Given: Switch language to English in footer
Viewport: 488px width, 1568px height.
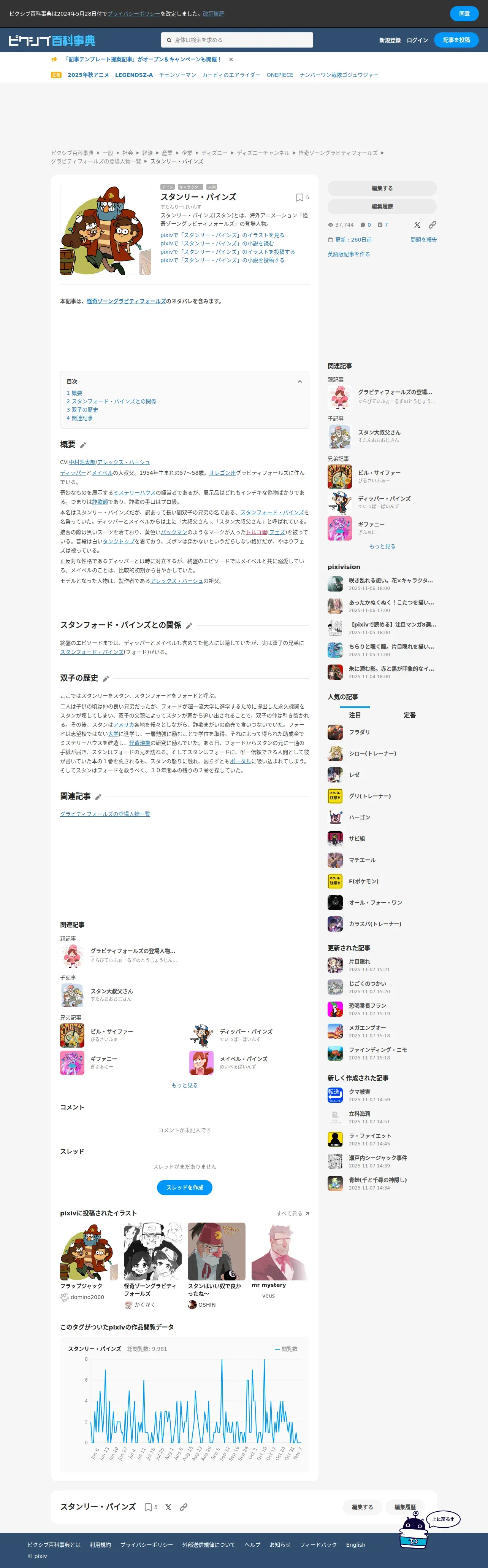Looking at the screenshot, I should [x=356, y=1544].
